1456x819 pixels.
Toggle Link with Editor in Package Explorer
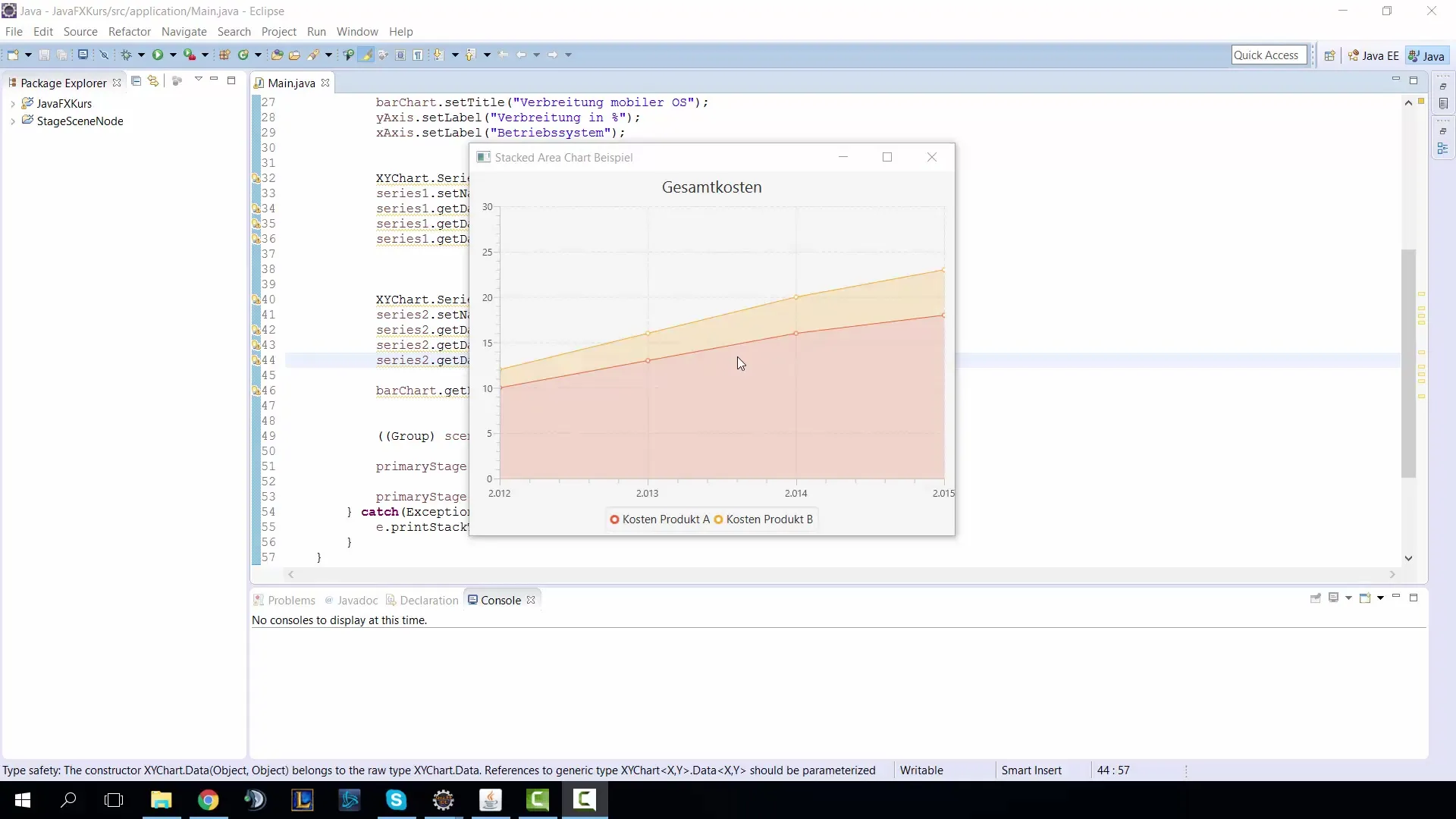click(x=153, y=81)
